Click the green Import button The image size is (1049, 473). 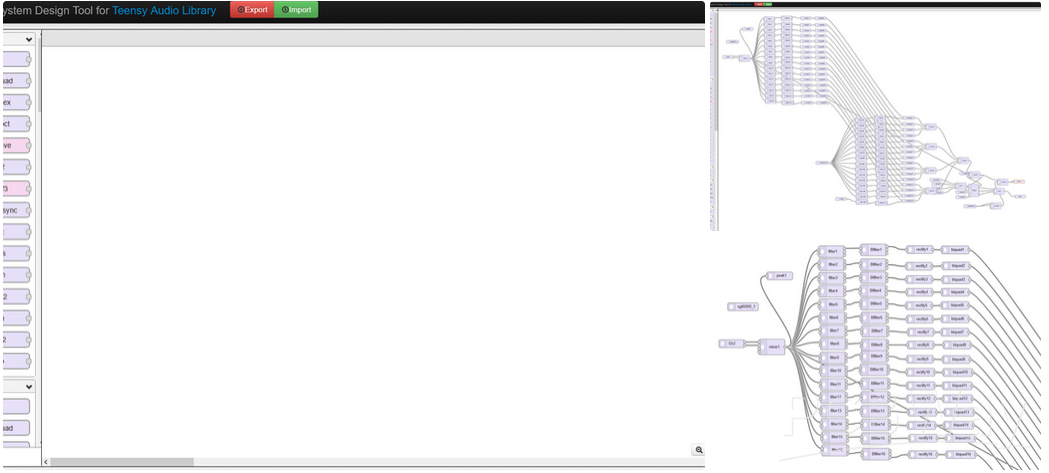(x=296, y=10)
